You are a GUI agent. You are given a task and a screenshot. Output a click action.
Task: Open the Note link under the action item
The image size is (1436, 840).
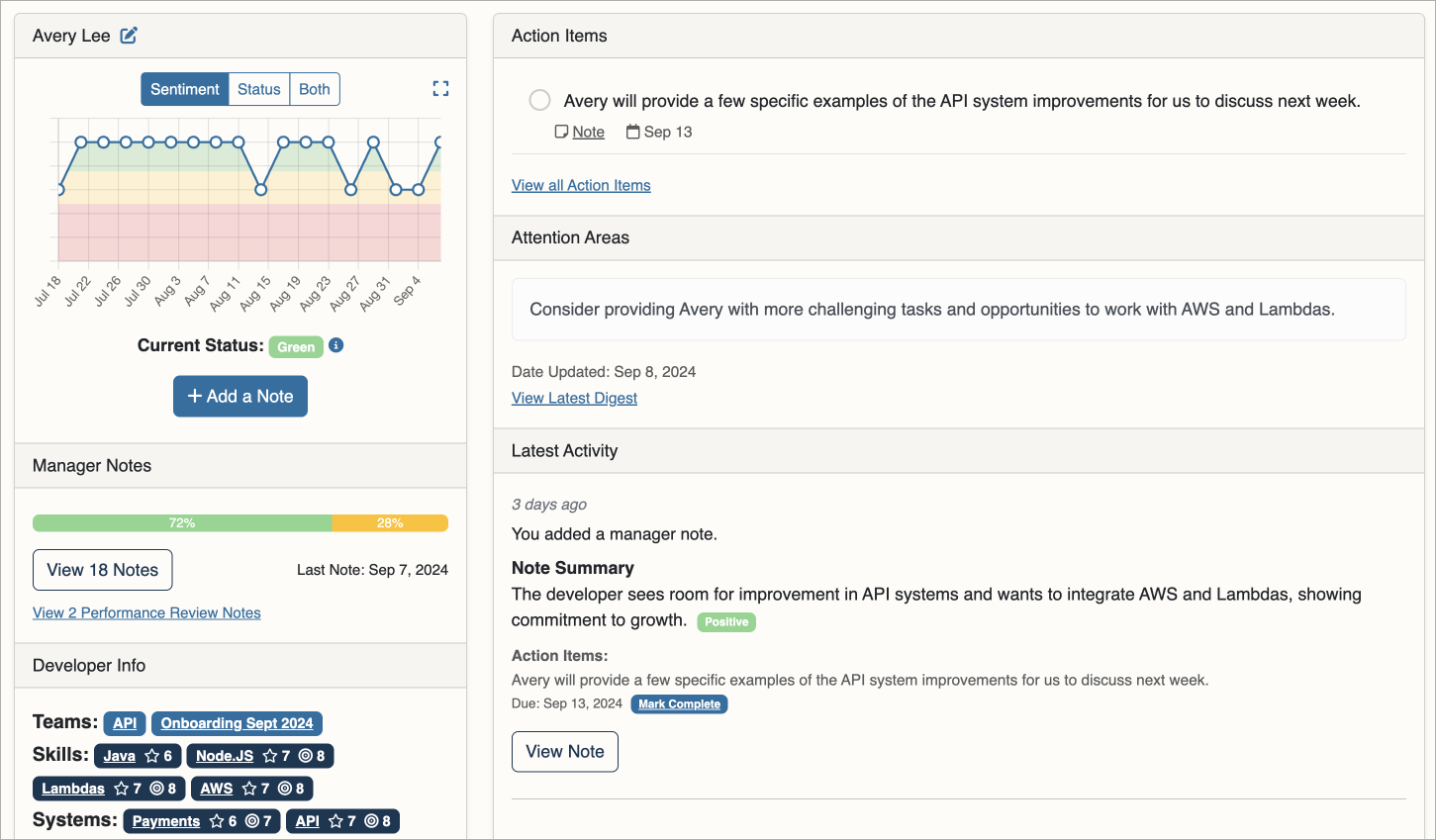tap(589, 132)
